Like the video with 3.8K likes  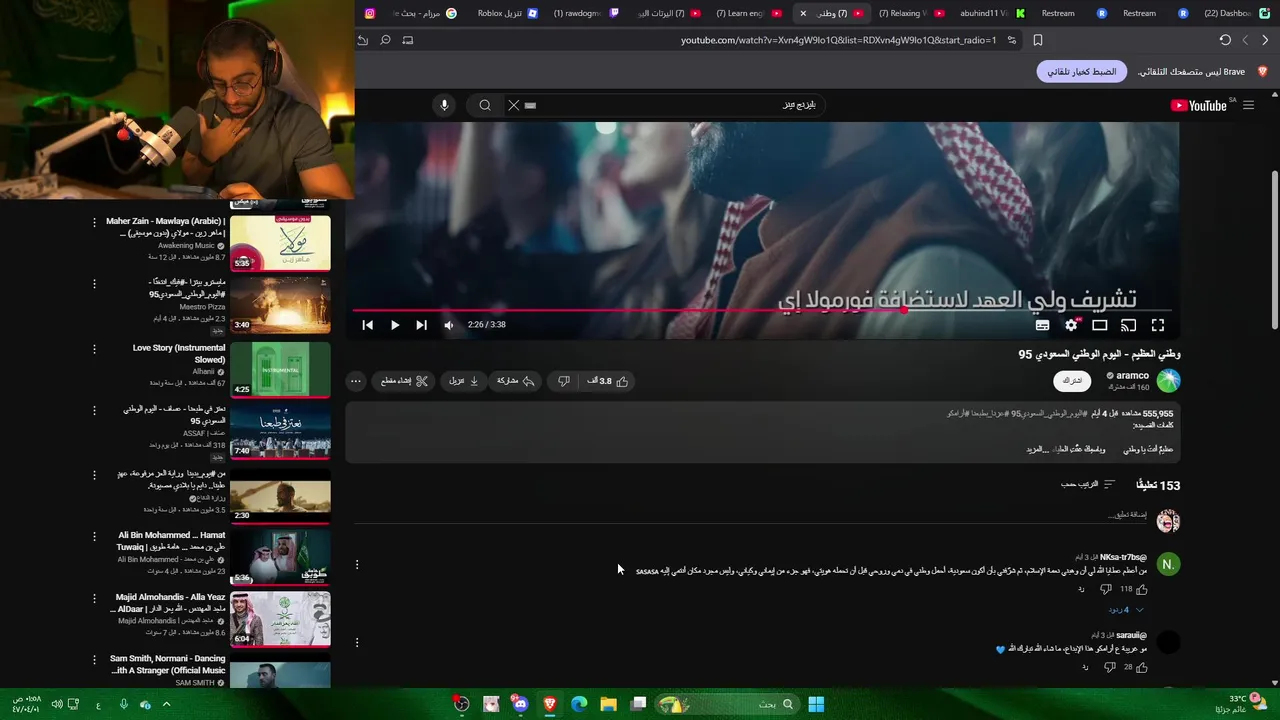(x=608, y=381)
